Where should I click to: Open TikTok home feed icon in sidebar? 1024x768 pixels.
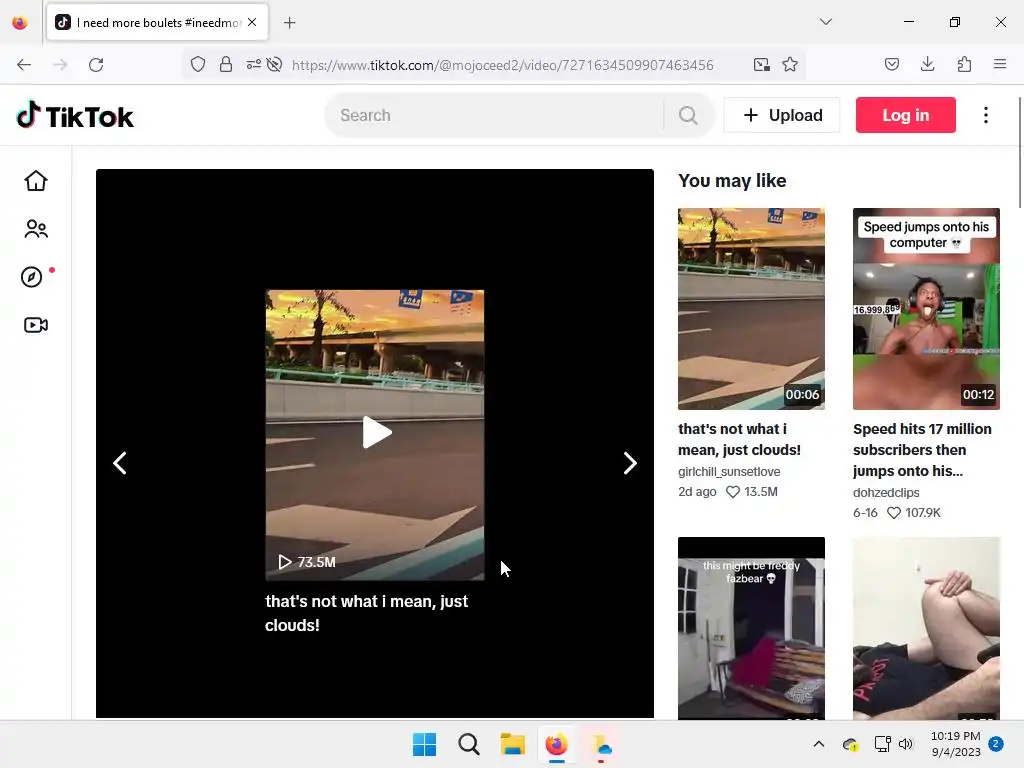coord(36,181)
